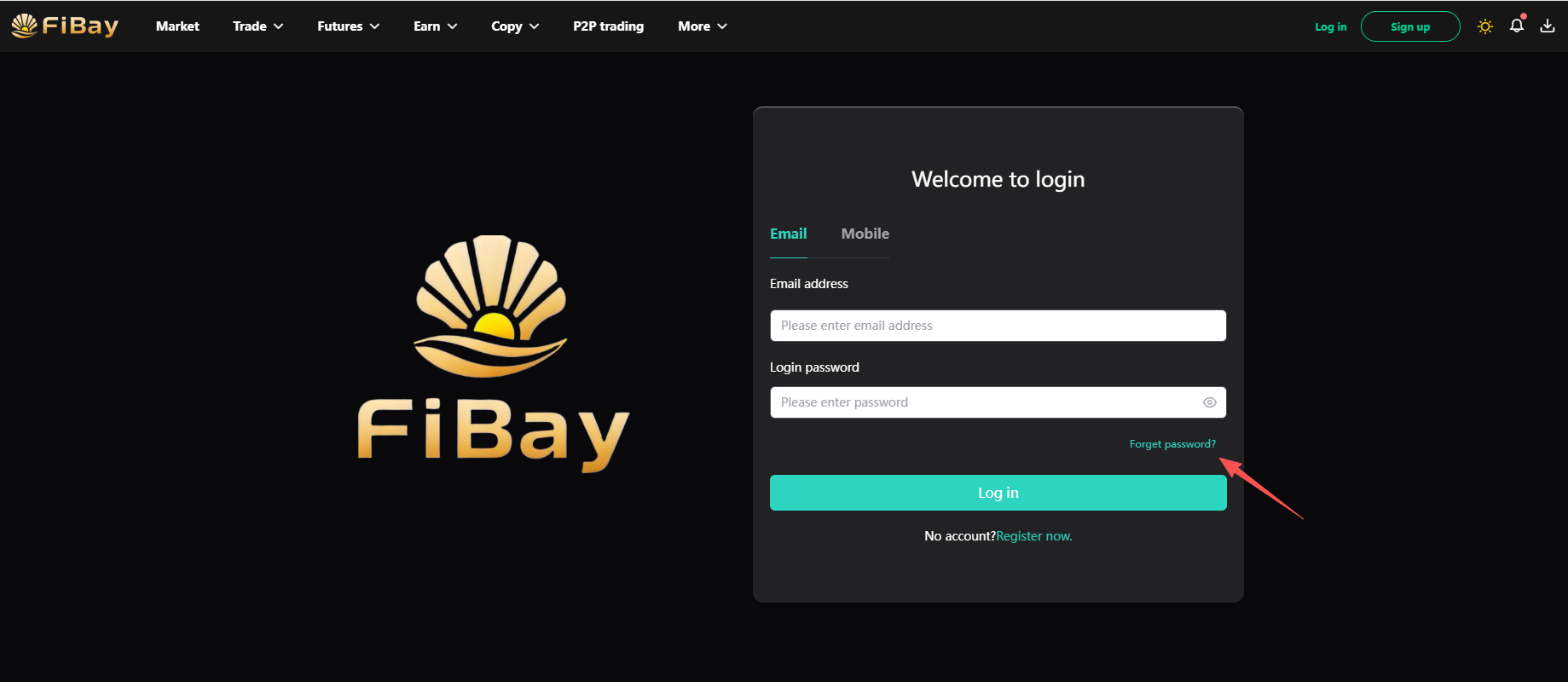The width and height of the screenshot is (1568, 682).
Task: Expand the Futures dropdown menu
Action: 348,26
